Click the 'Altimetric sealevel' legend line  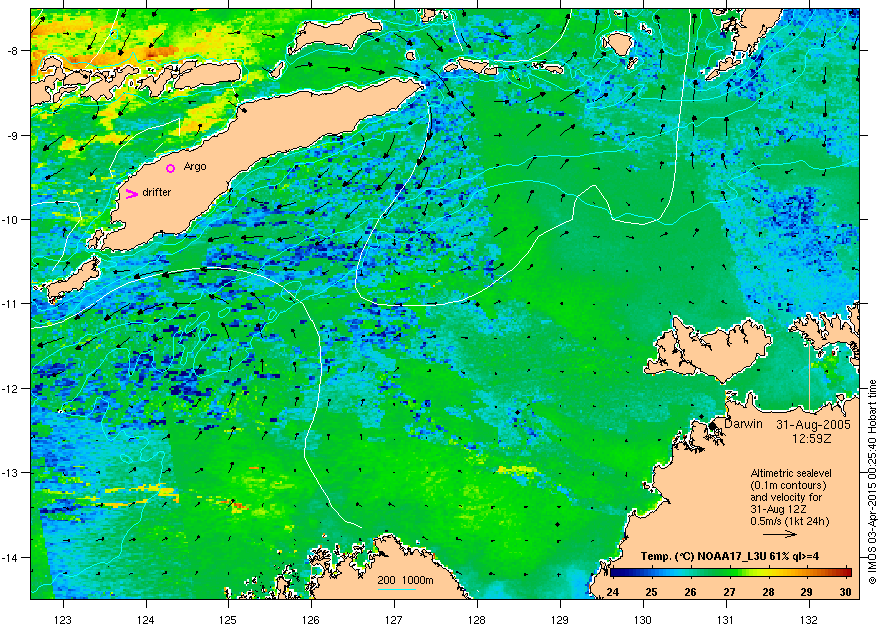(x=791, y=473)
